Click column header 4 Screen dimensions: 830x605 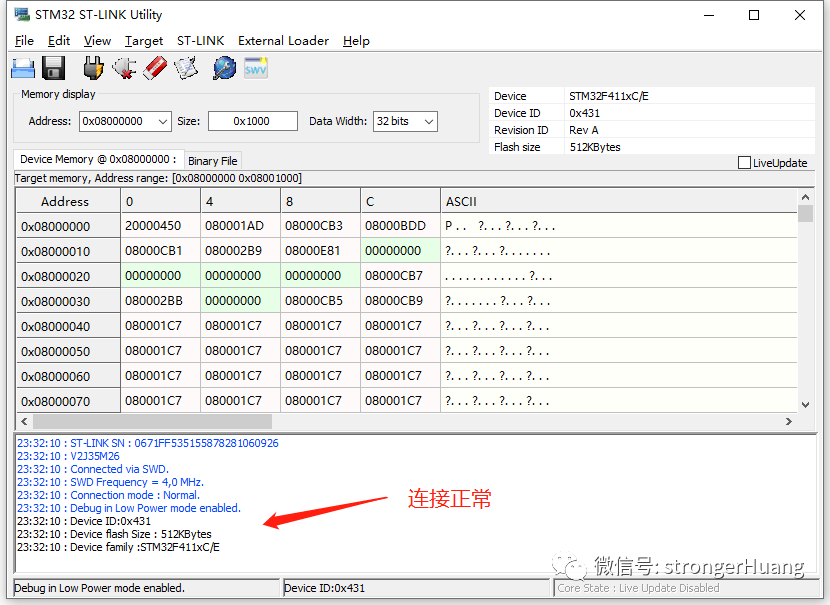[240, 202]
